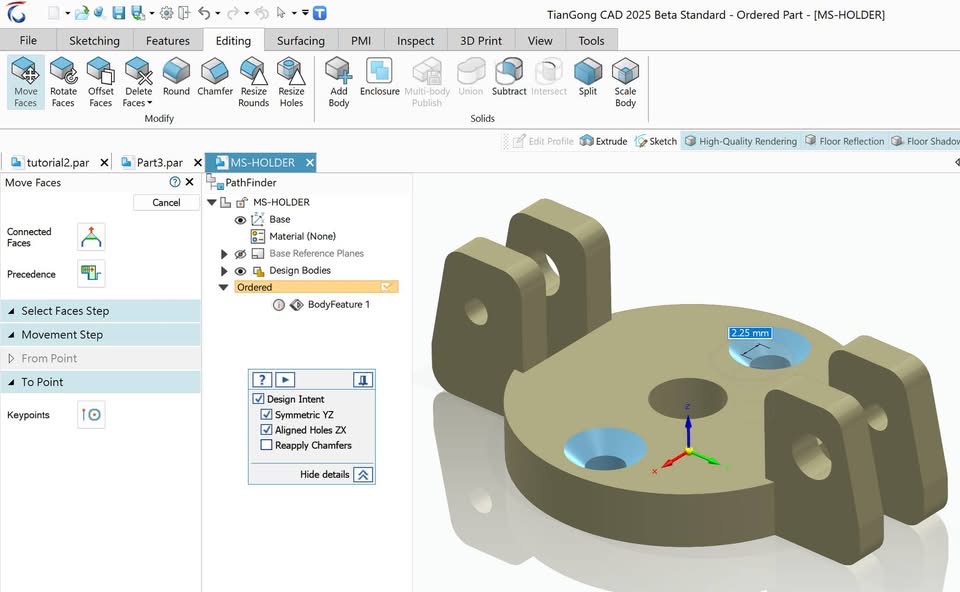960x592 pixels.
Task: Click the play button in Design Intent panel
Action: pos(285,380)
